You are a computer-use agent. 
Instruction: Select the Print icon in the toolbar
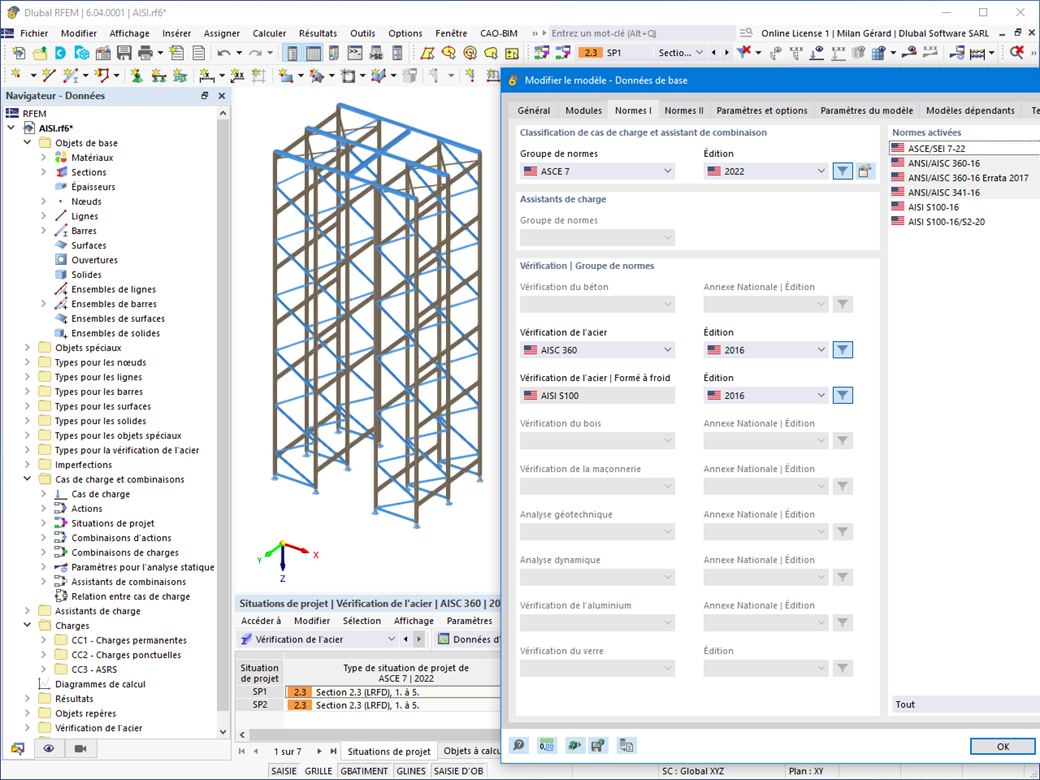pyautogui.click(x=143, y=52)
